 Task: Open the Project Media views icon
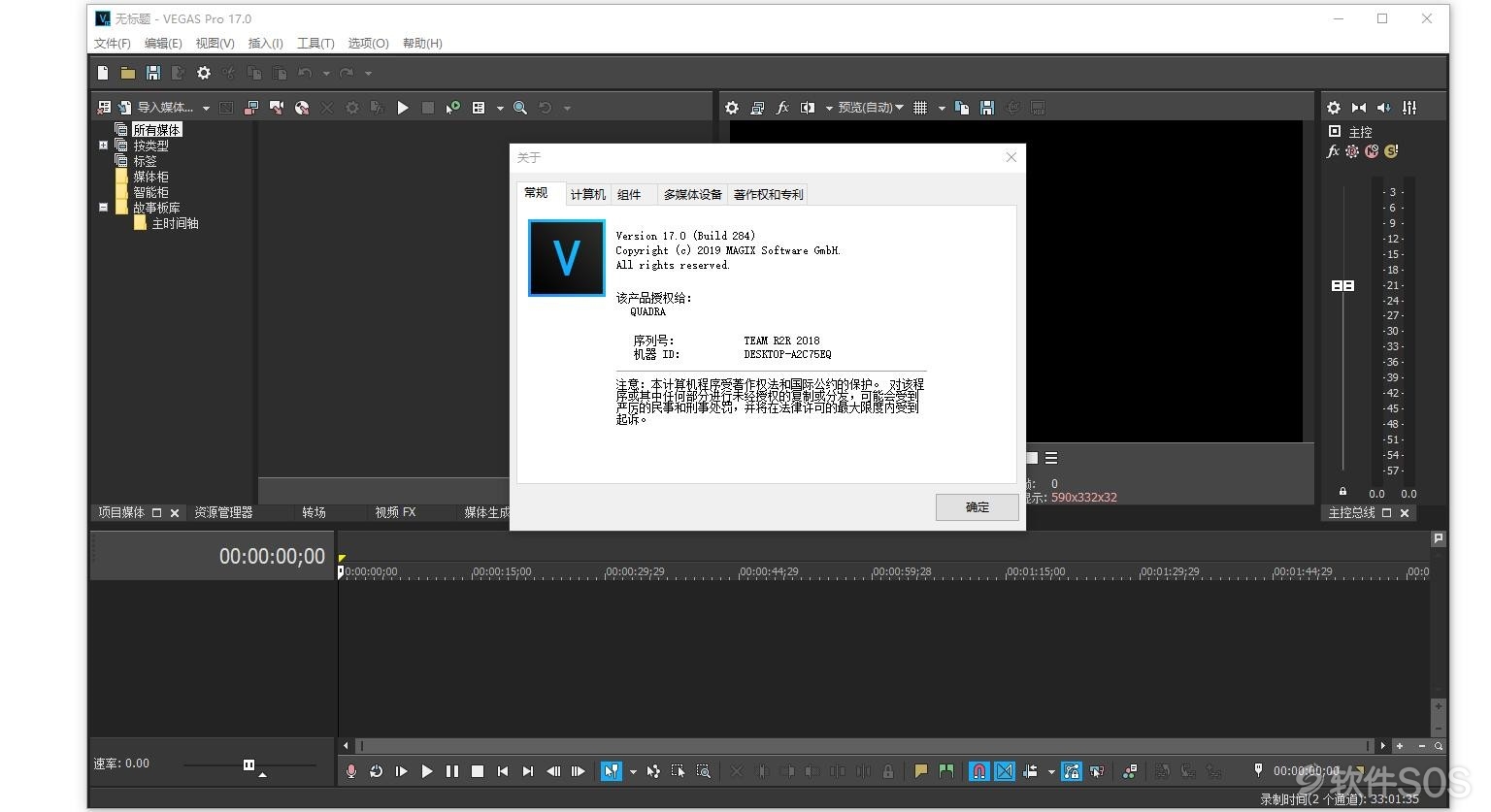pyautogui.click(x=479, y=108)
